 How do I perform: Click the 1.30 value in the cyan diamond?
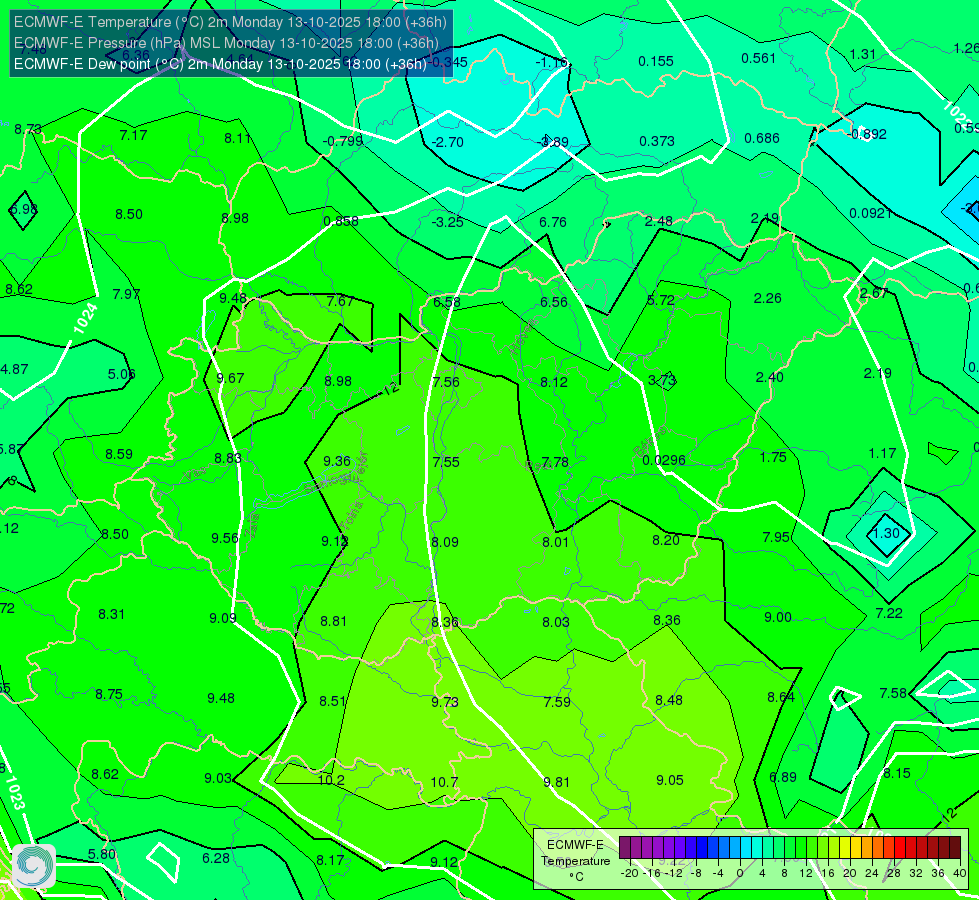886,533
